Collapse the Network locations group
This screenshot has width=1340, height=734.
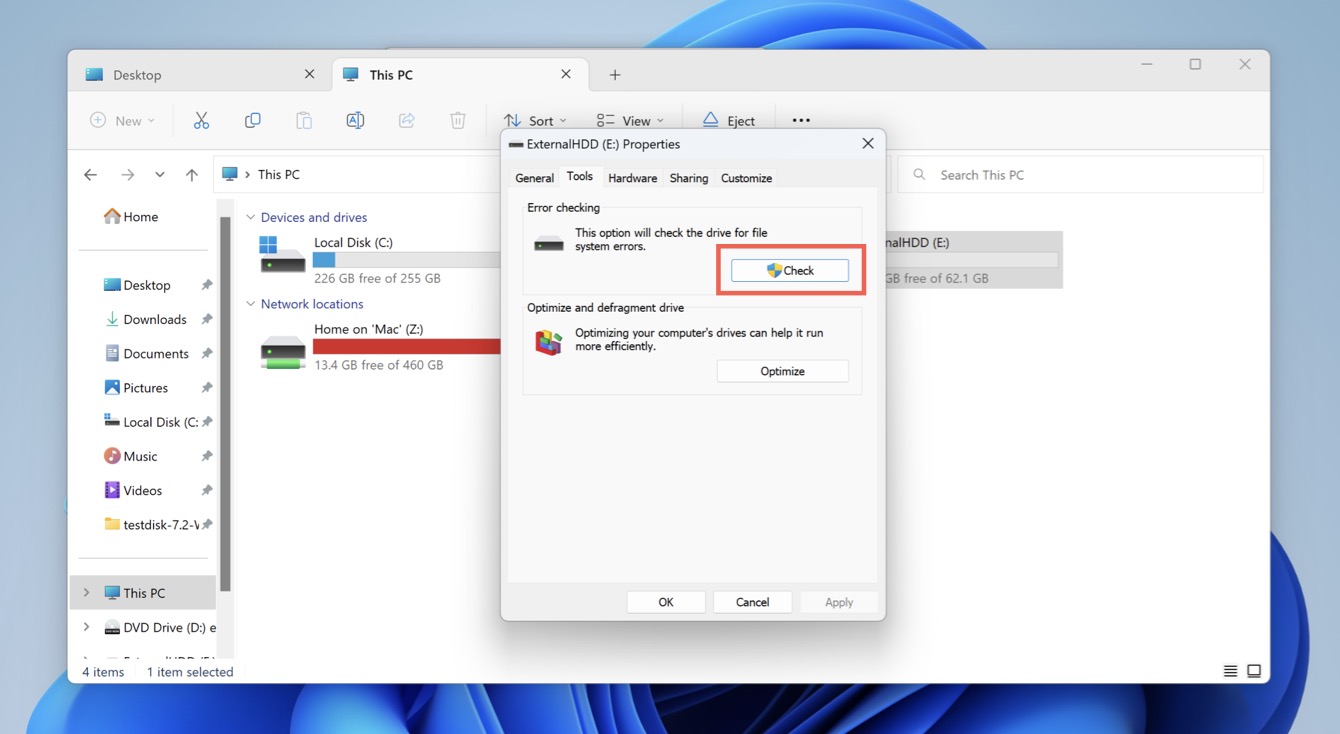pos(251,304)
